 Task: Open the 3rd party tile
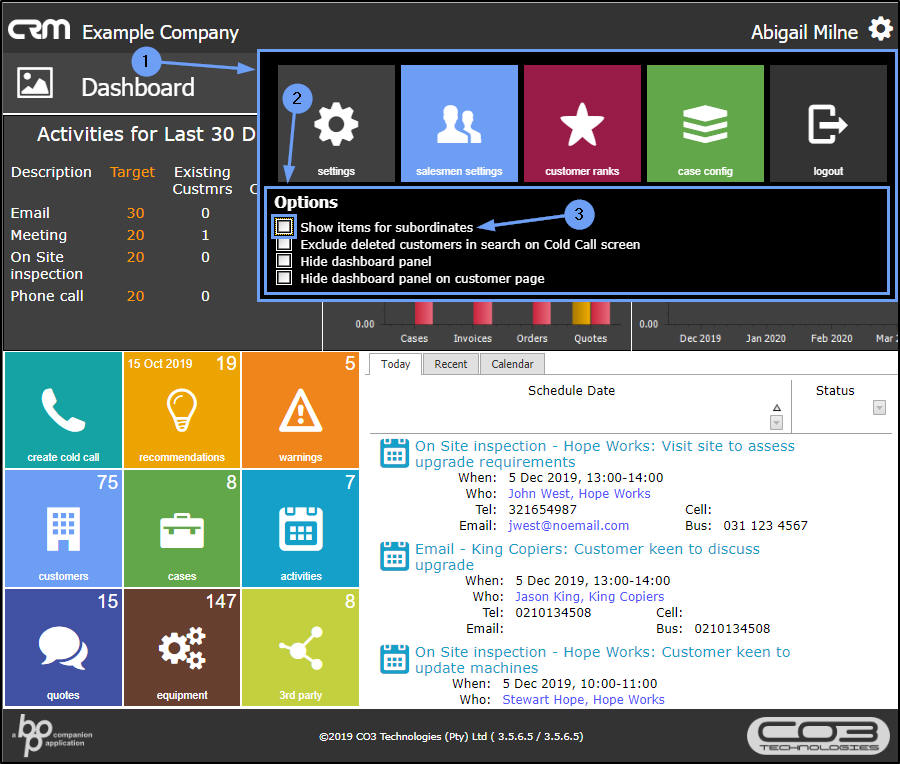pos(300,647)
